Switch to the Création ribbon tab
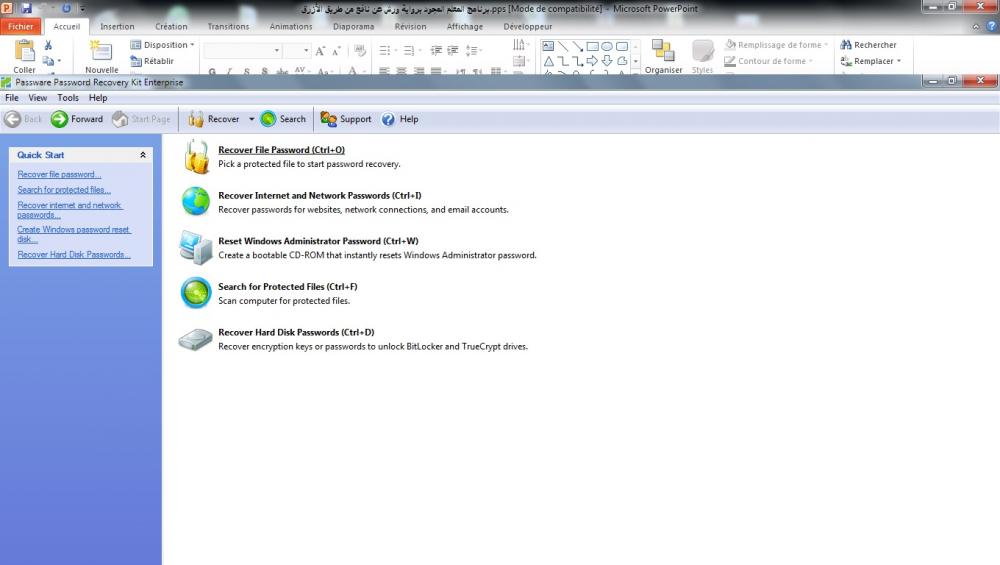The image size is (1000, 565). (171, 27)
